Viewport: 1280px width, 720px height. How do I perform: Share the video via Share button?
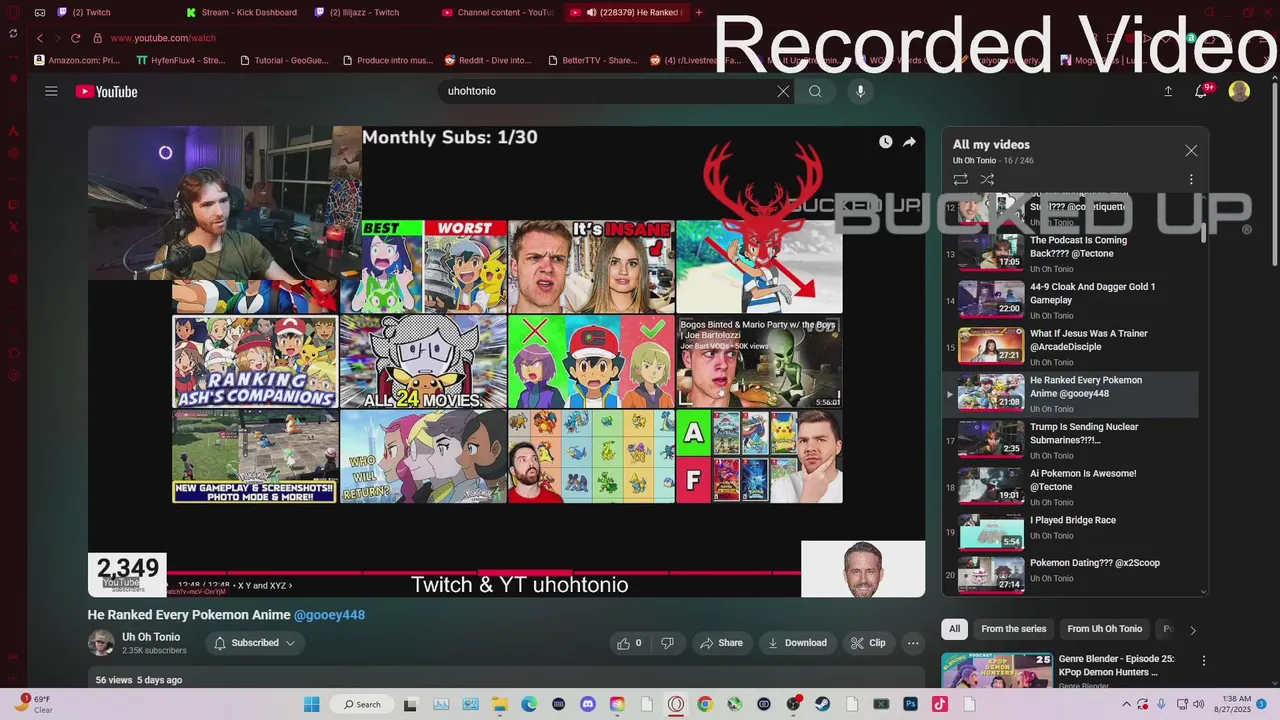tap(721, 643)
